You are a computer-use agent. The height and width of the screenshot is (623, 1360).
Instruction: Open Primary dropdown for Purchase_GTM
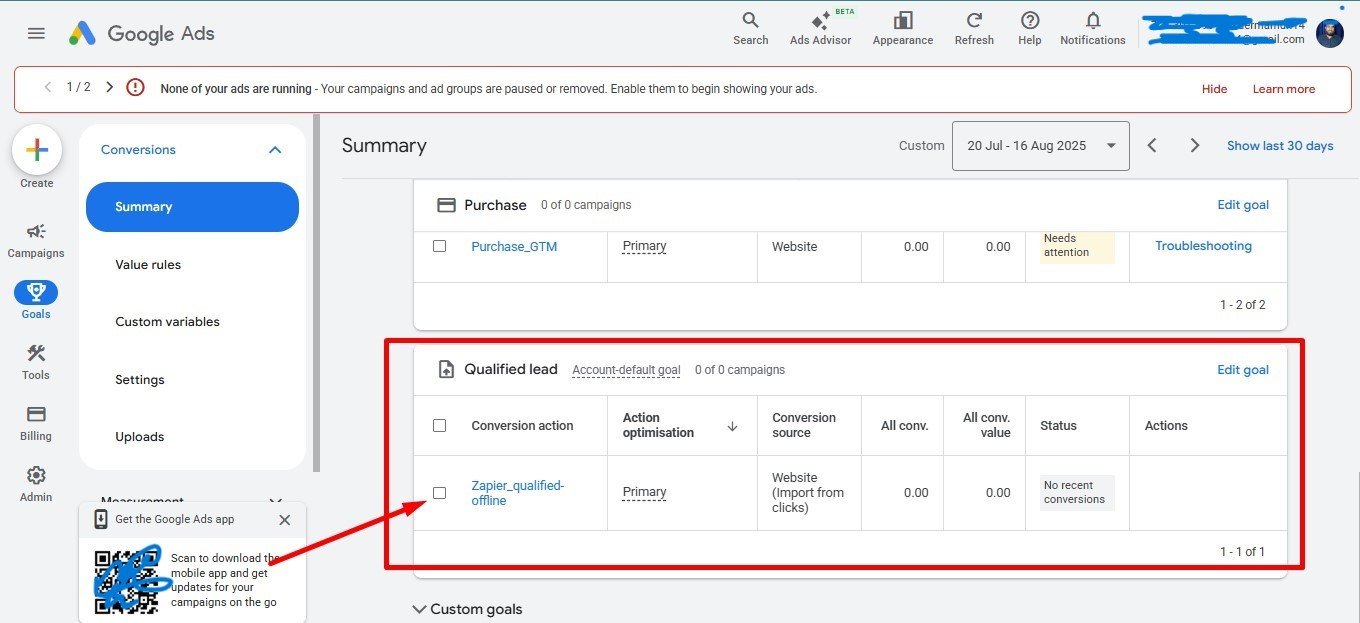click(x=644, y=246)
